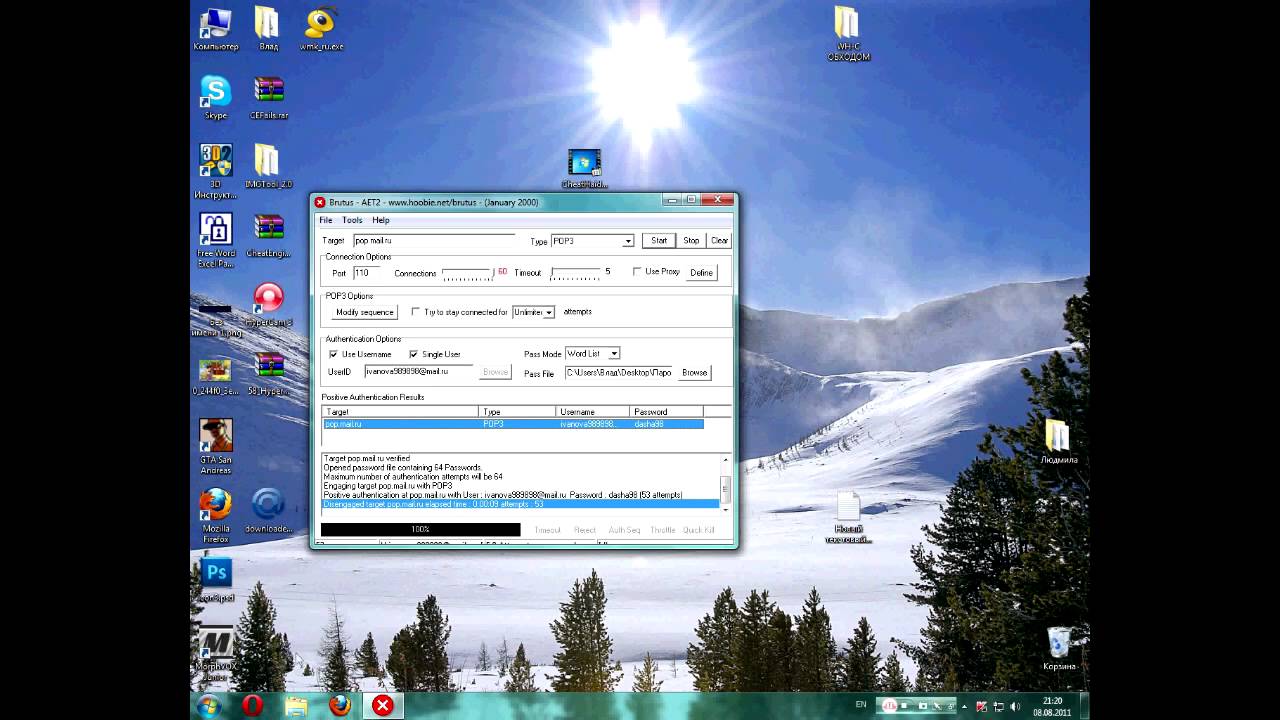Uncheck the Use Username checkbox
Viewport: 1280px width, 720px height.
333,354
